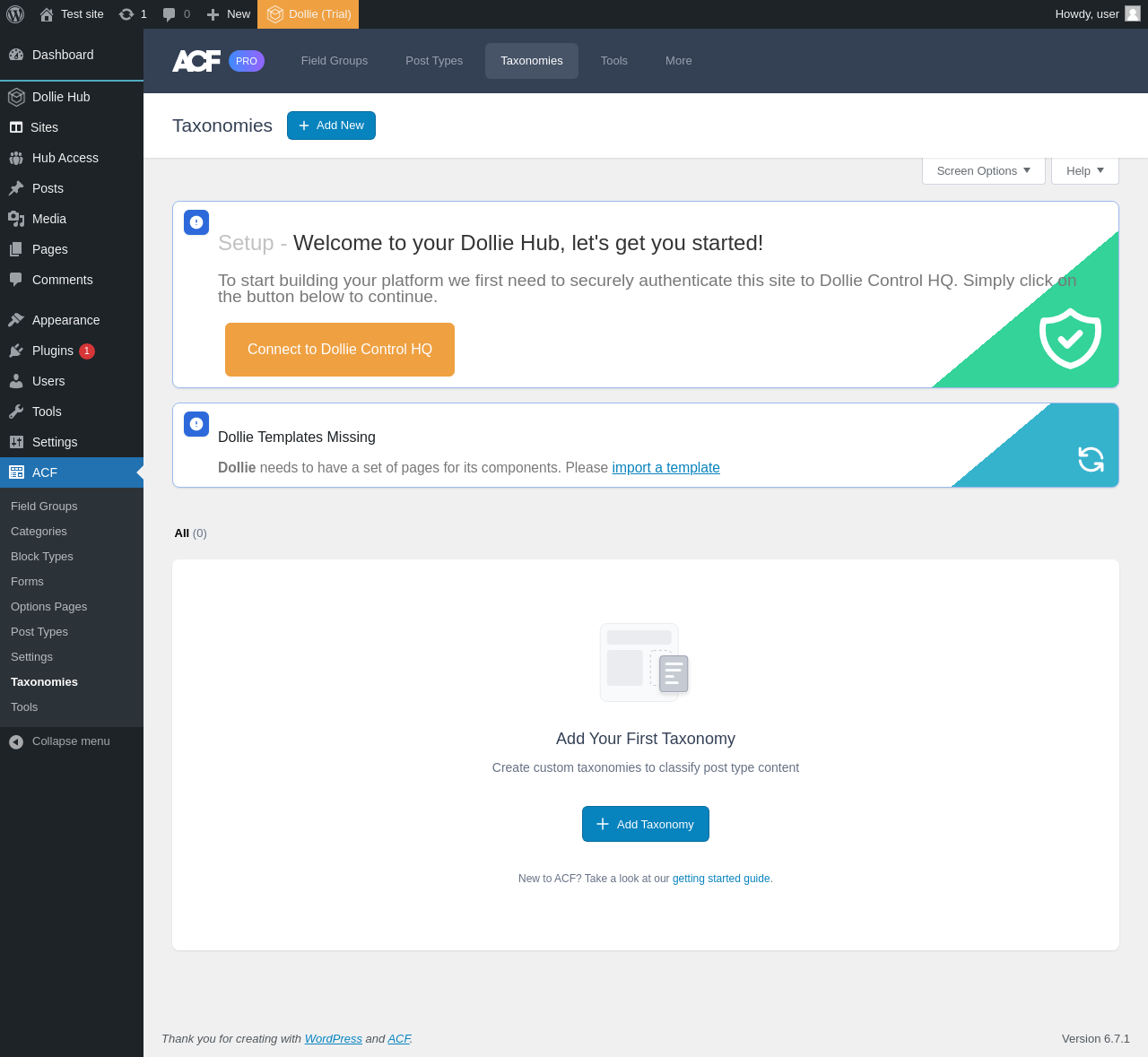This screenshot has width=1148, height=1057.
Task: Click the Add Taxonomy button
Action: (646, 824)
